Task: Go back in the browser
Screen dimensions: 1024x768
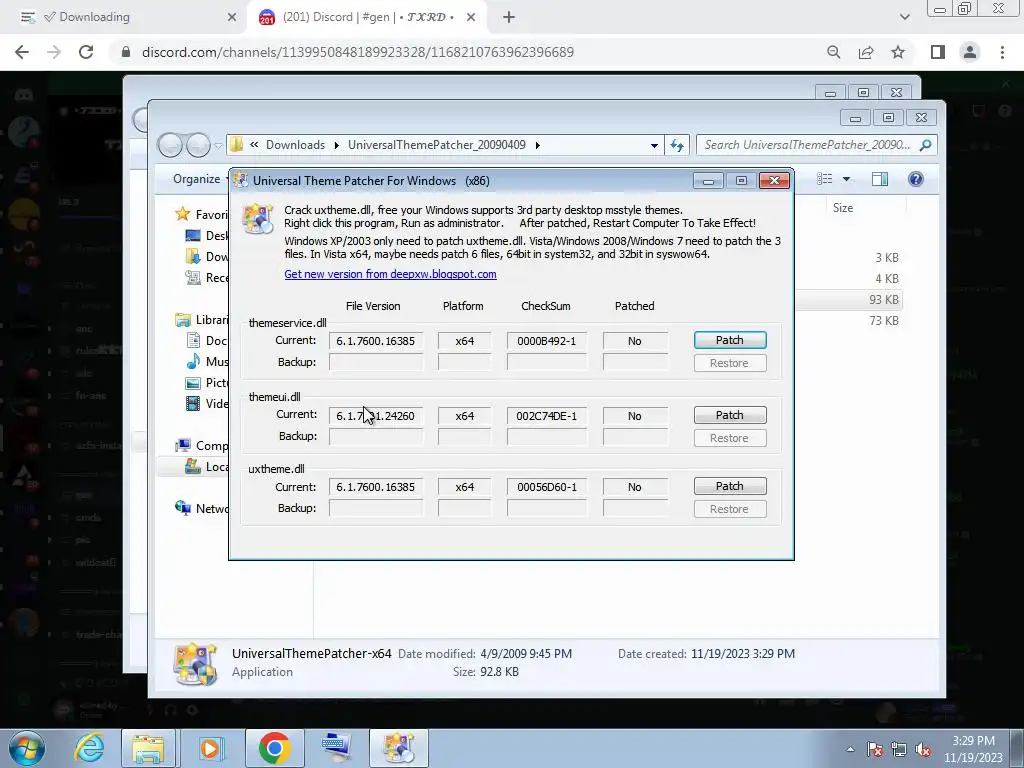Action: pyautogui.click(x=22, y=52)
